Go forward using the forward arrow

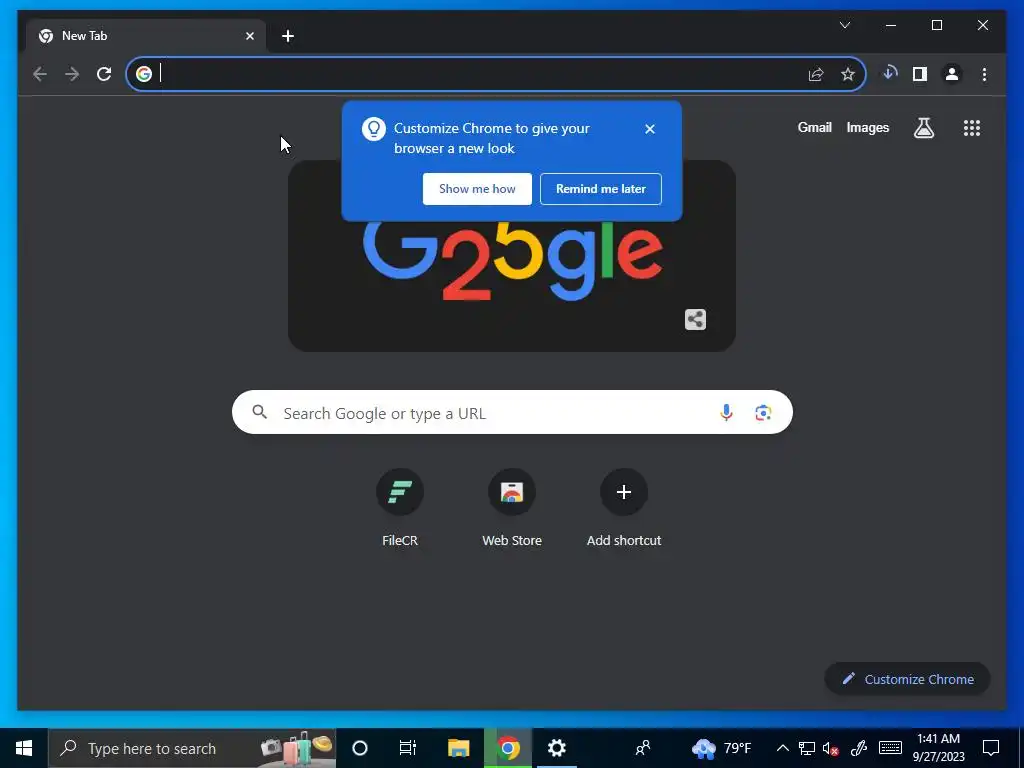(72, 74)
